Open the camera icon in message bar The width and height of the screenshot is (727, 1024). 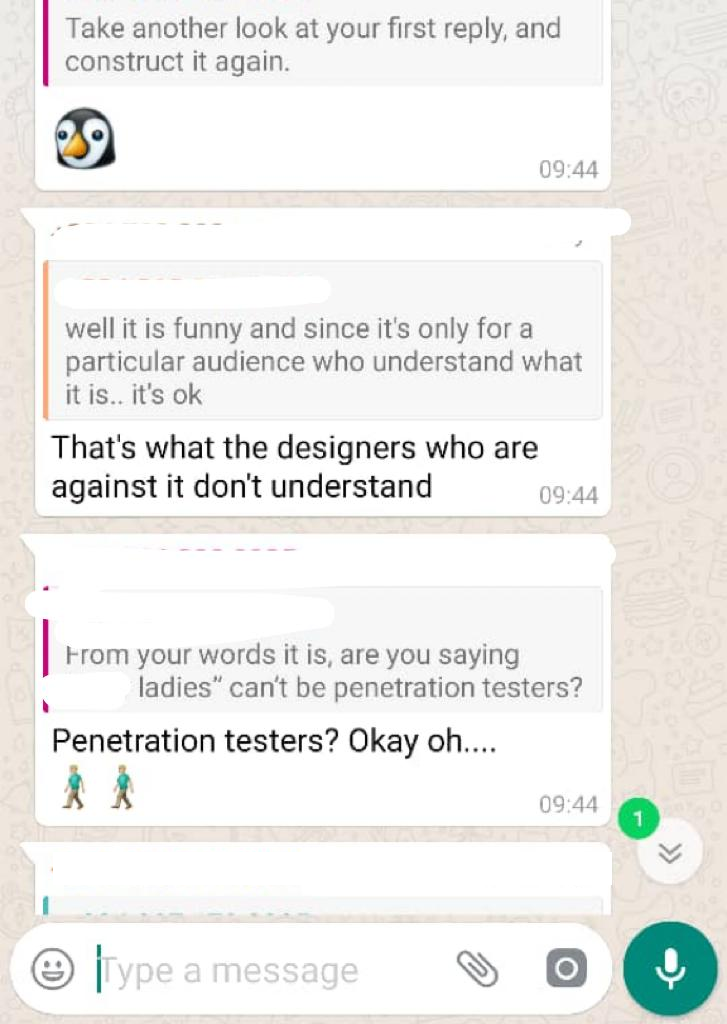(566, 968)
